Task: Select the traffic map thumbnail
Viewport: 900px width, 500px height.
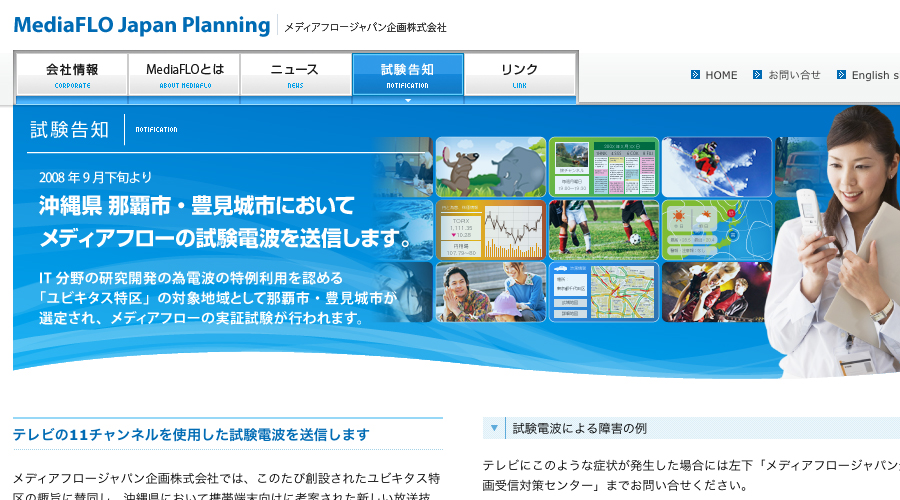Action: tap(604, 292)
